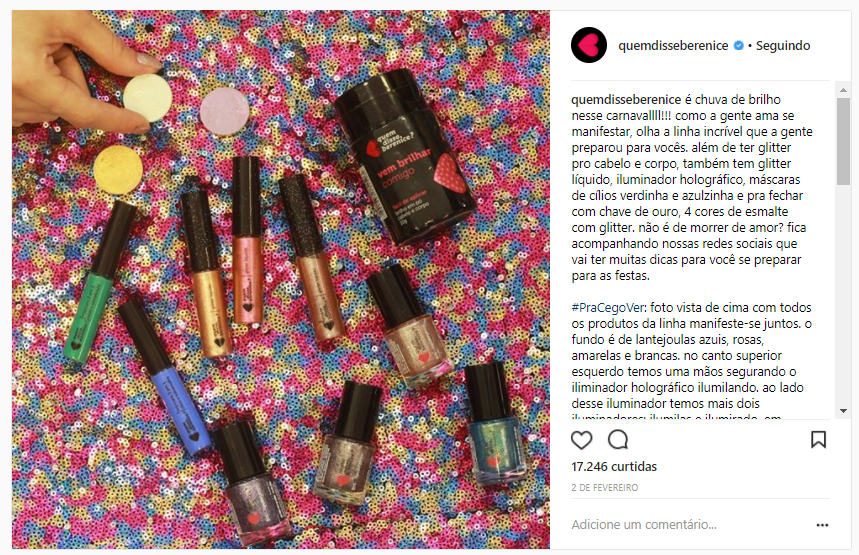Like the post with the heart icon
The image size is (859, 555).
pyautogui.click(x=581, y=440)
